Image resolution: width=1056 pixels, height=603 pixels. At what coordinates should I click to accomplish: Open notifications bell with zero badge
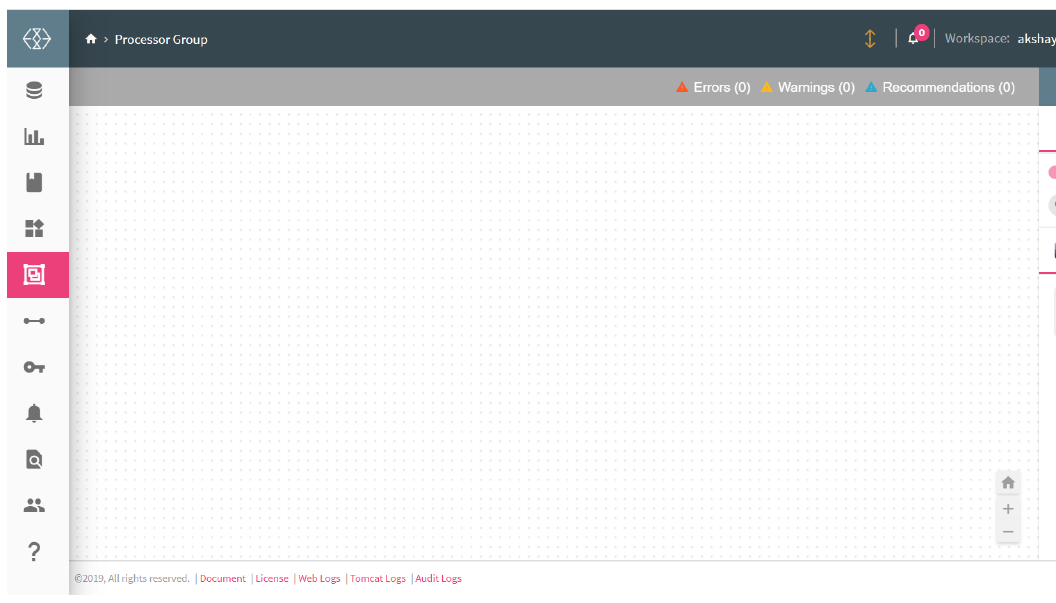[914, 39]
